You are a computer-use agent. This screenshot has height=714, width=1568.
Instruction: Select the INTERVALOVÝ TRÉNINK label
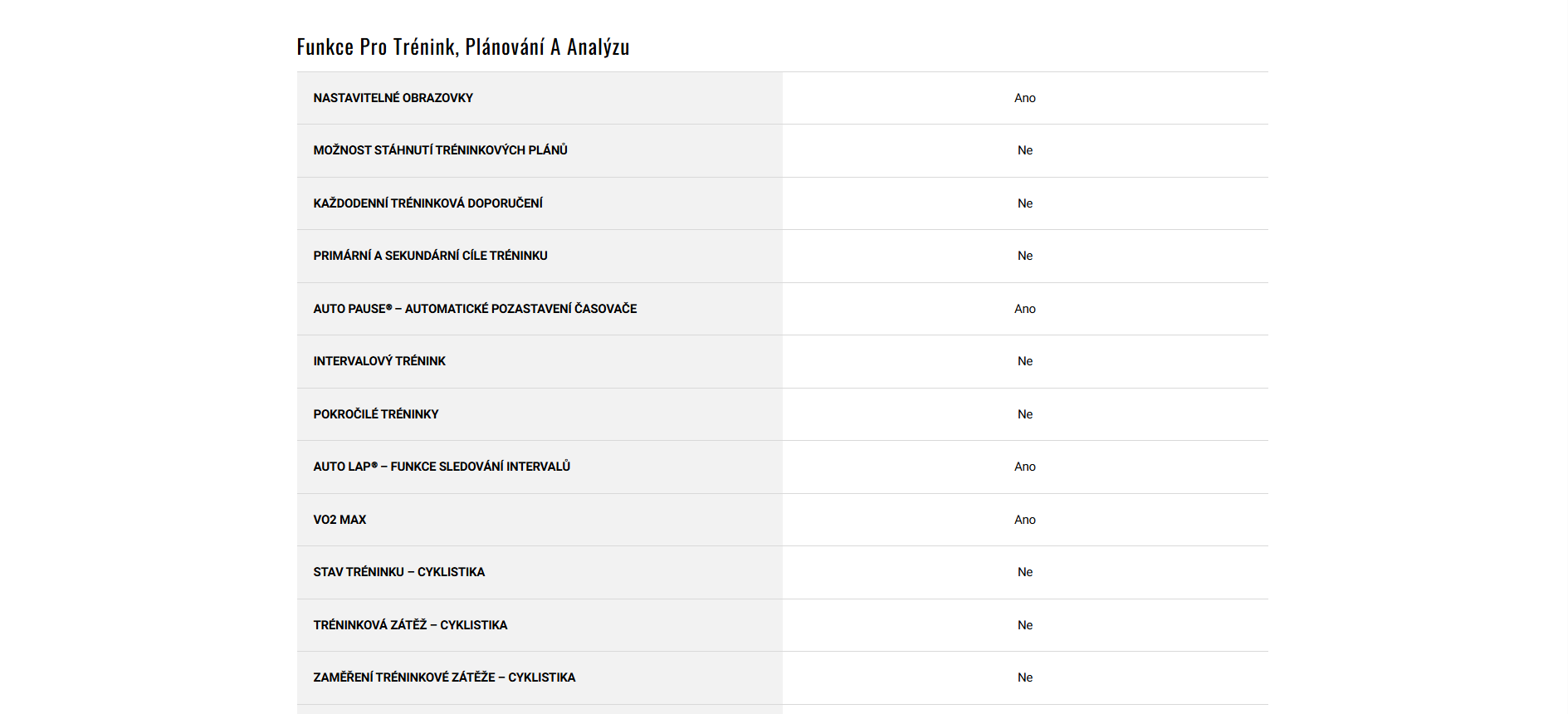[x=379, y=361]
